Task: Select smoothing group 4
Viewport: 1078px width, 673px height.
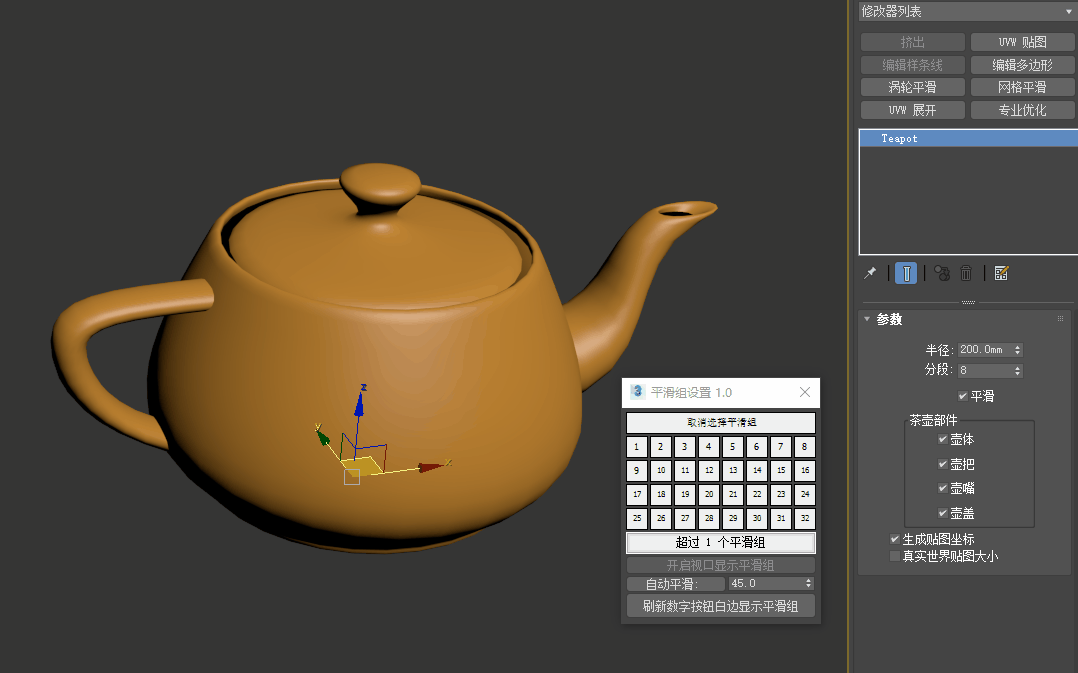Action: tap(709, 447)
